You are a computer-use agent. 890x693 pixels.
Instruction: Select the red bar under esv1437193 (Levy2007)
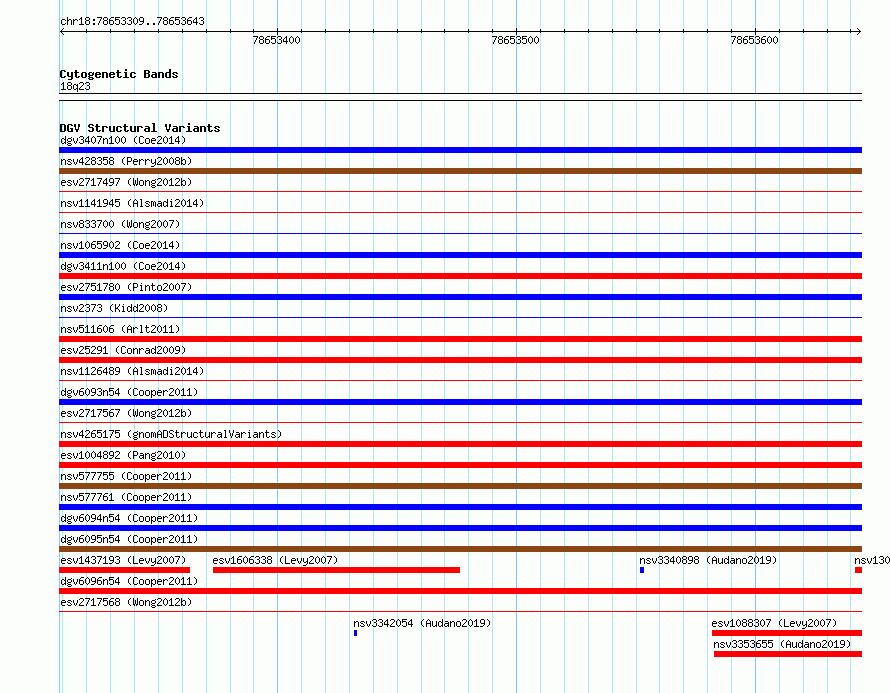124,570
